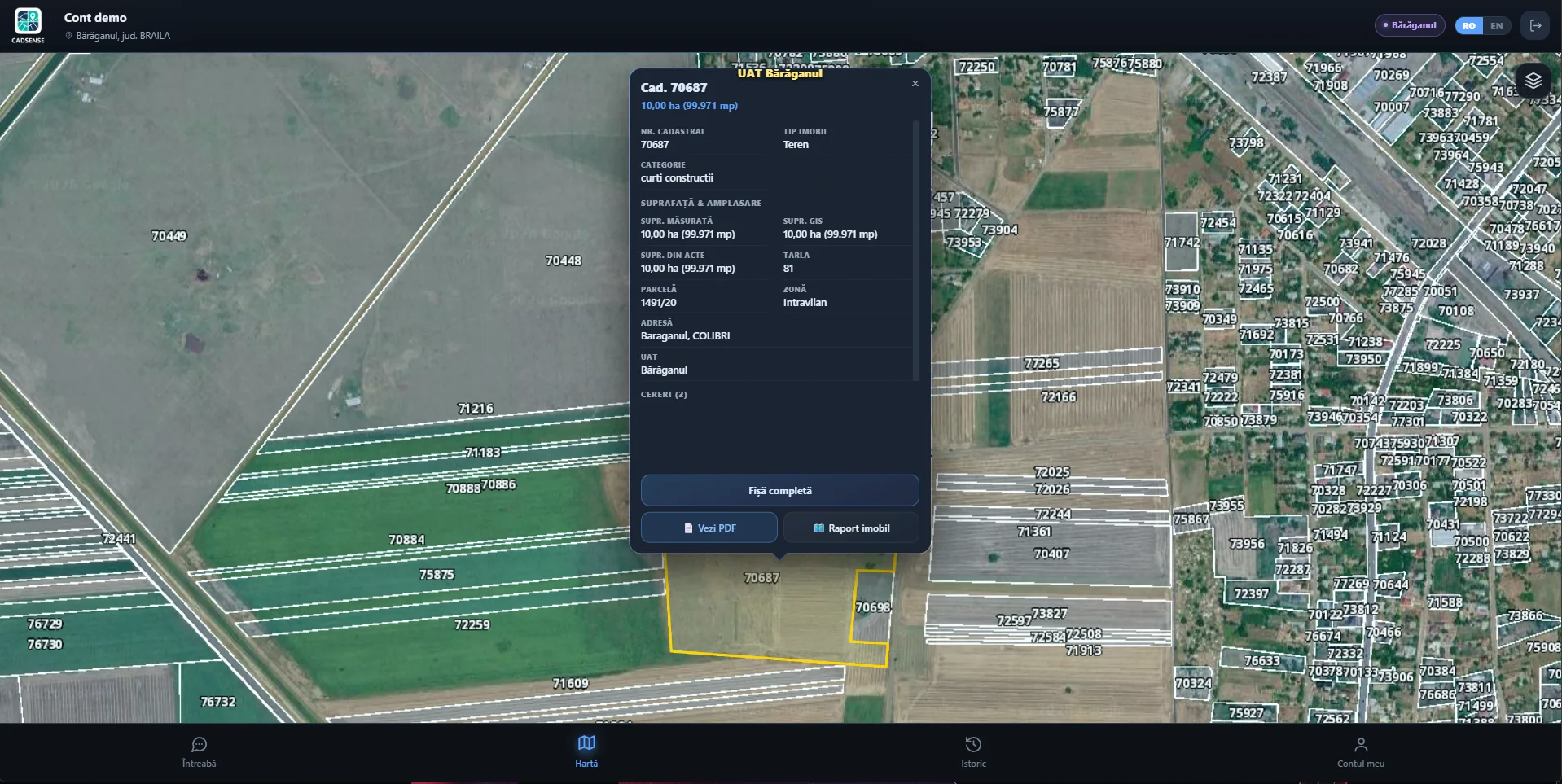Click the popup details scrollbar
Screen dimensions: 1562x784
click(916, 250)
